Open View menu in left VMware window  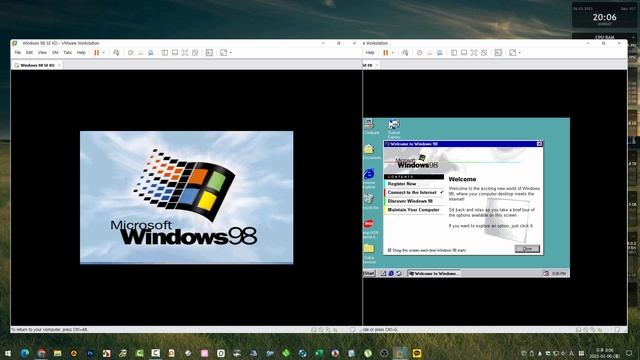coord(42,53)
